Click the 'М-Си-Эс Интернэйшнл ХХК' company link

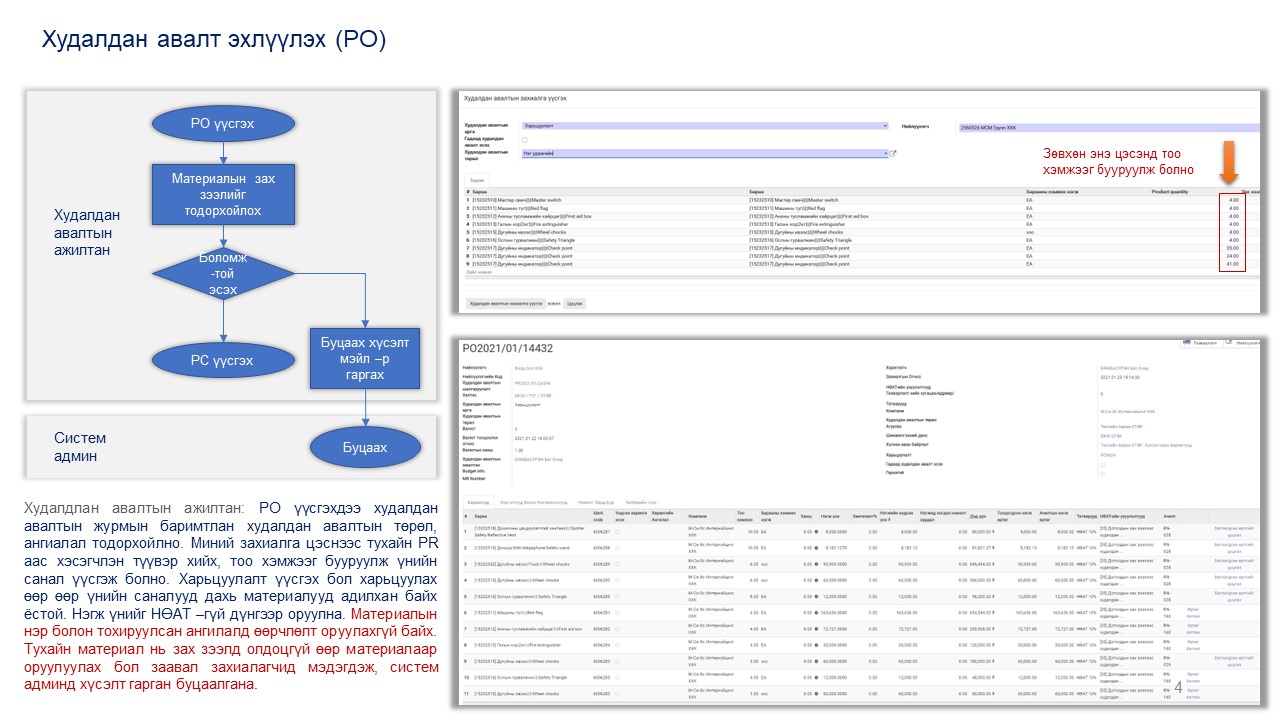(1128, 411)
